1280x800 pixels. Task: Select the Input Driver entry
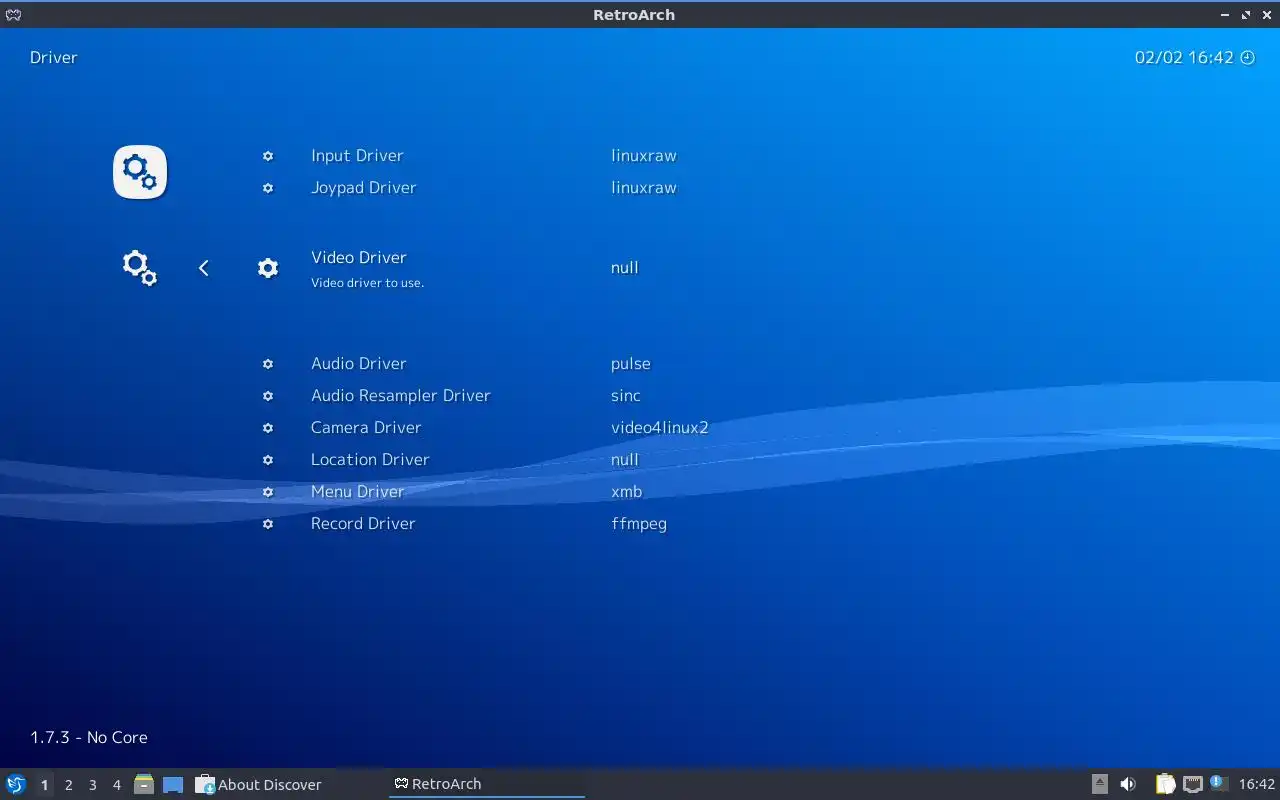[x=357, y=156]
